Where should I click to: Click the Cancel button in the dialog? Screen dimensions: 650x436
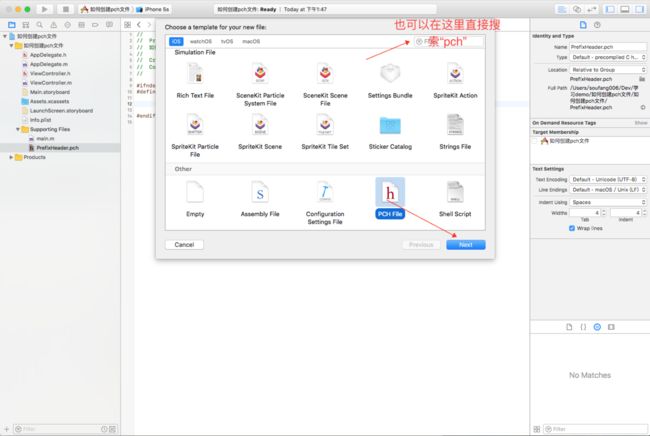click(x=184, y=245)
